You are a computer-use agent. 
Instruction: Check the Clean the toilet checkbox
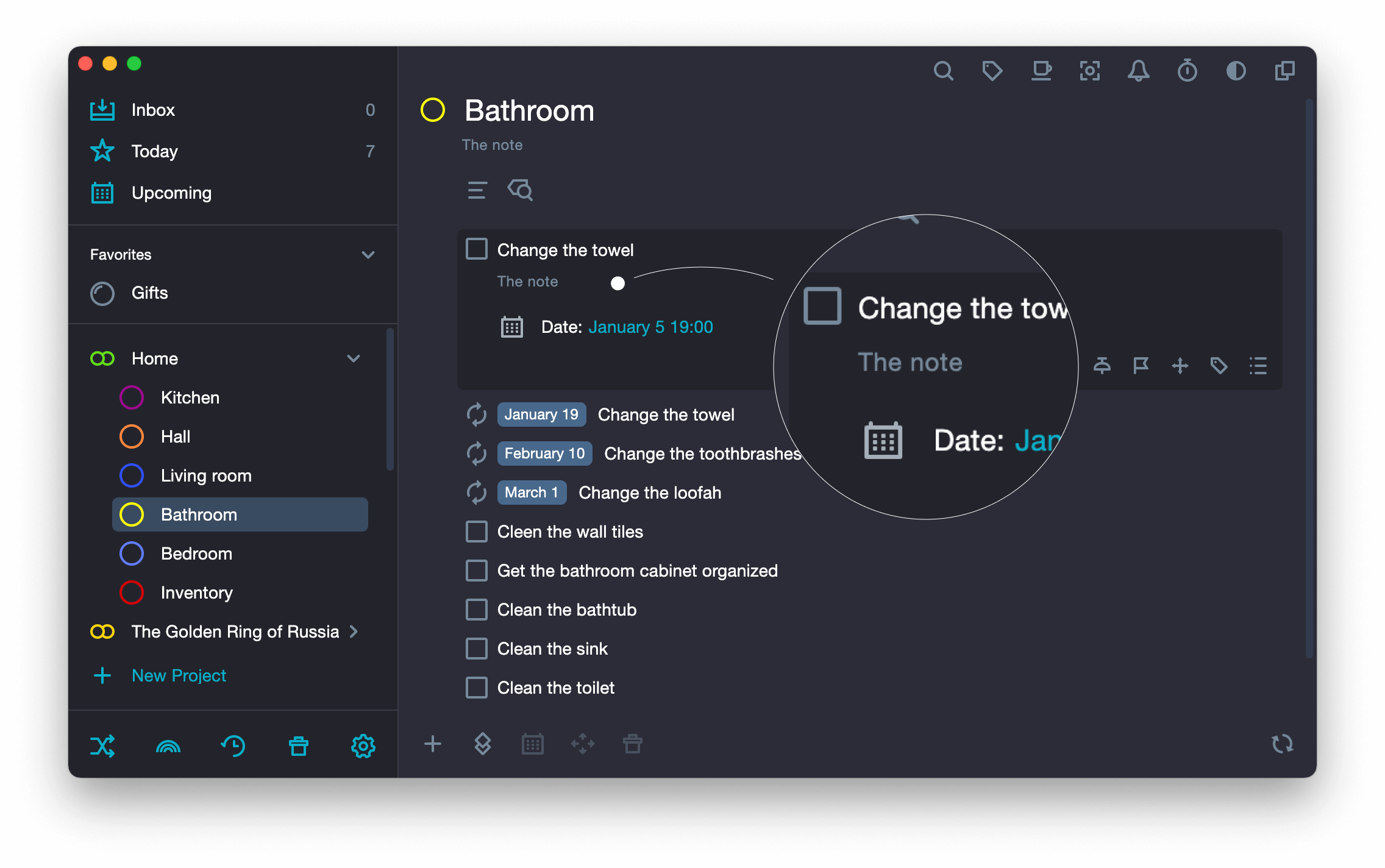pyautogui.click(x=477, y=688)
